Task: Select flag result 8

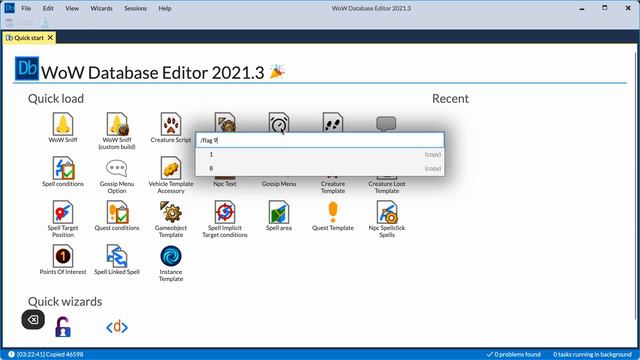Action: [320, 168]
